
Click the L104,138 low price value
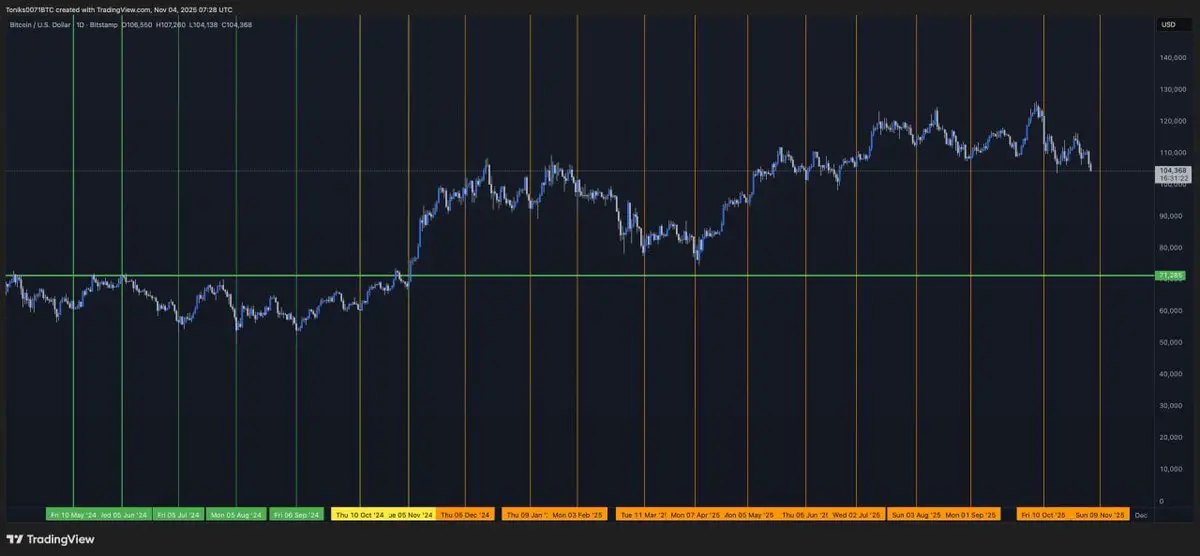(x=204, y=24)
